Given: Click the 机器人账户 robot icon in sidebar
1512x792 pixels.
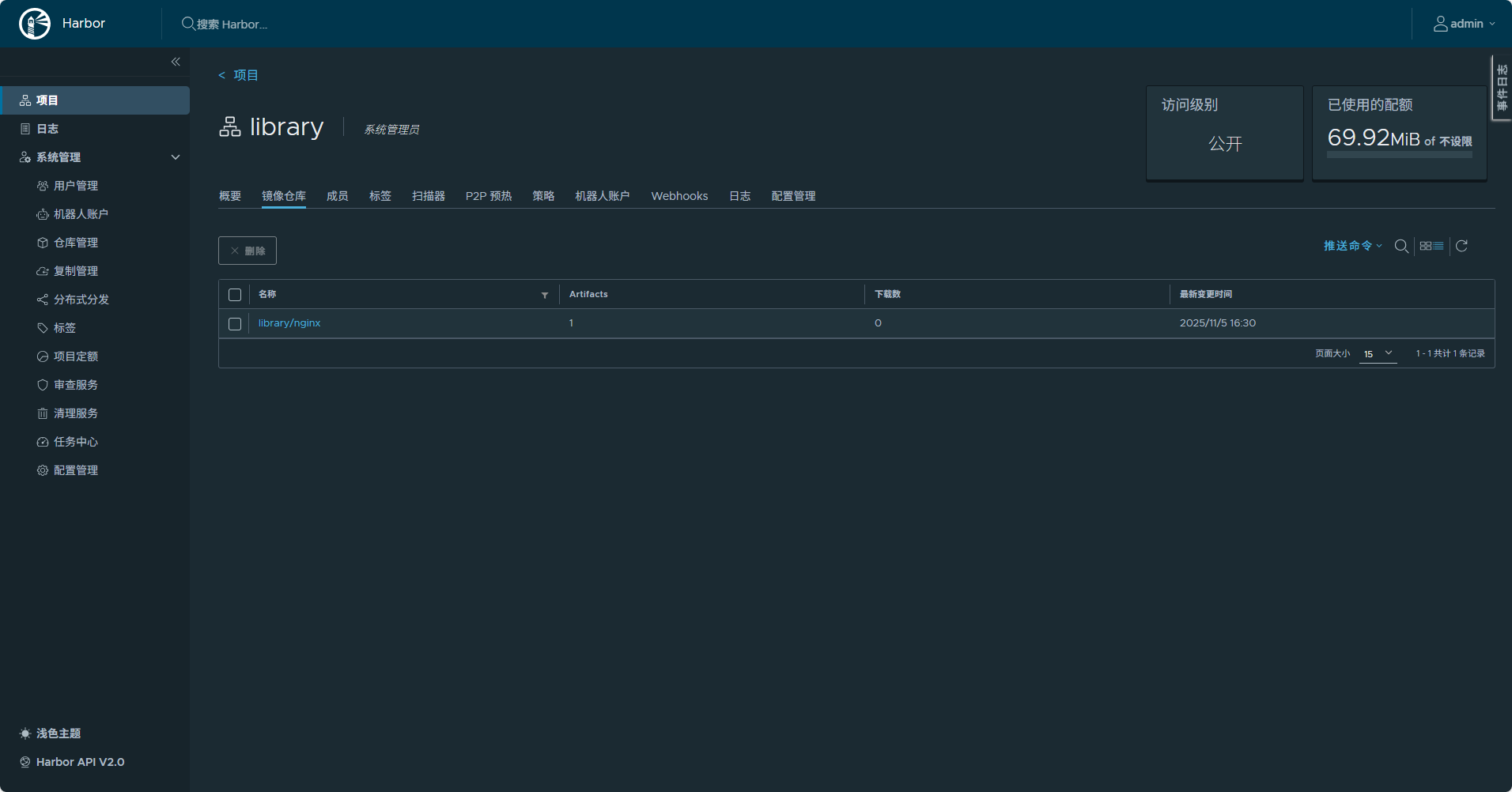Looking at the screenshot, I should tap(43, 214).
